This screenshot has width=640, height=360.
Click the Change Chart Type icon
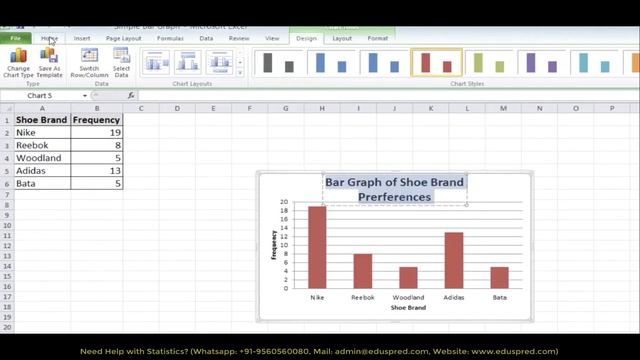coord(18,62)
